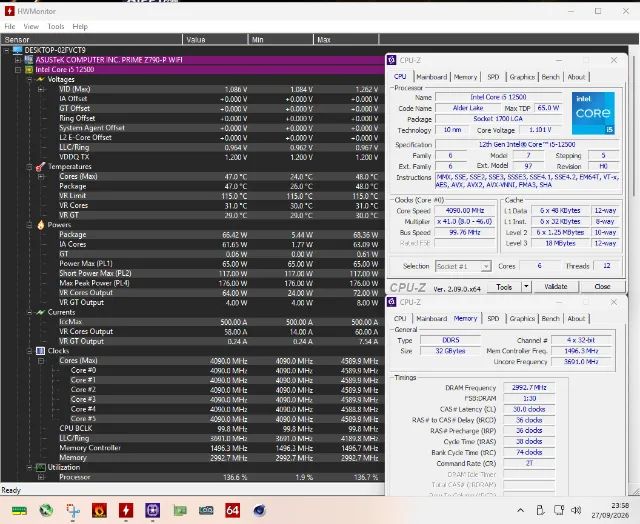Viewport: 640px width, 524px height.
Task: Click the HWMonitor title bar app icon
Action: [9, 11]
